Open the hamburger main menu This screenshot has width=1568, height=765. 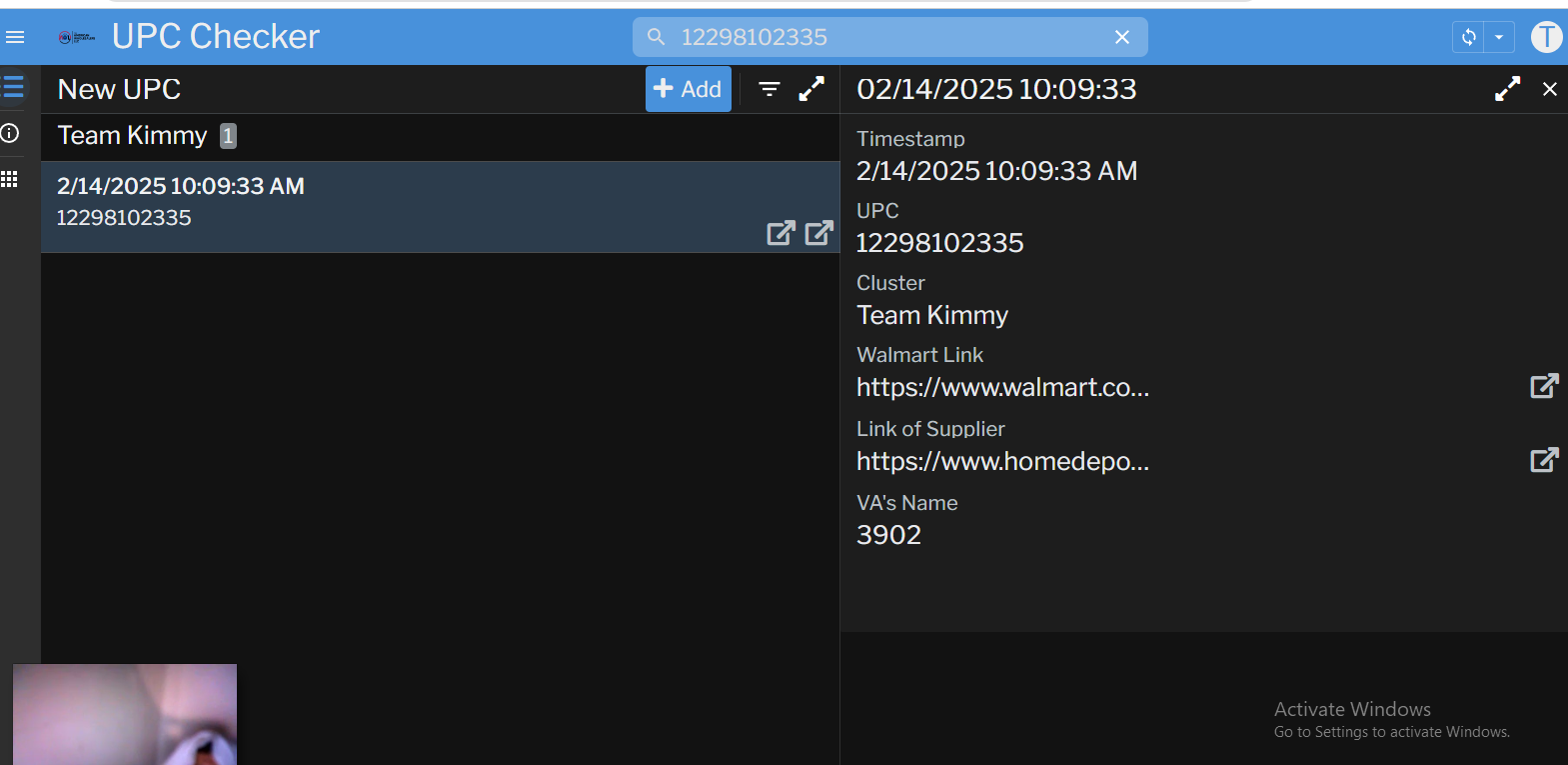click(x=15, y=37)
